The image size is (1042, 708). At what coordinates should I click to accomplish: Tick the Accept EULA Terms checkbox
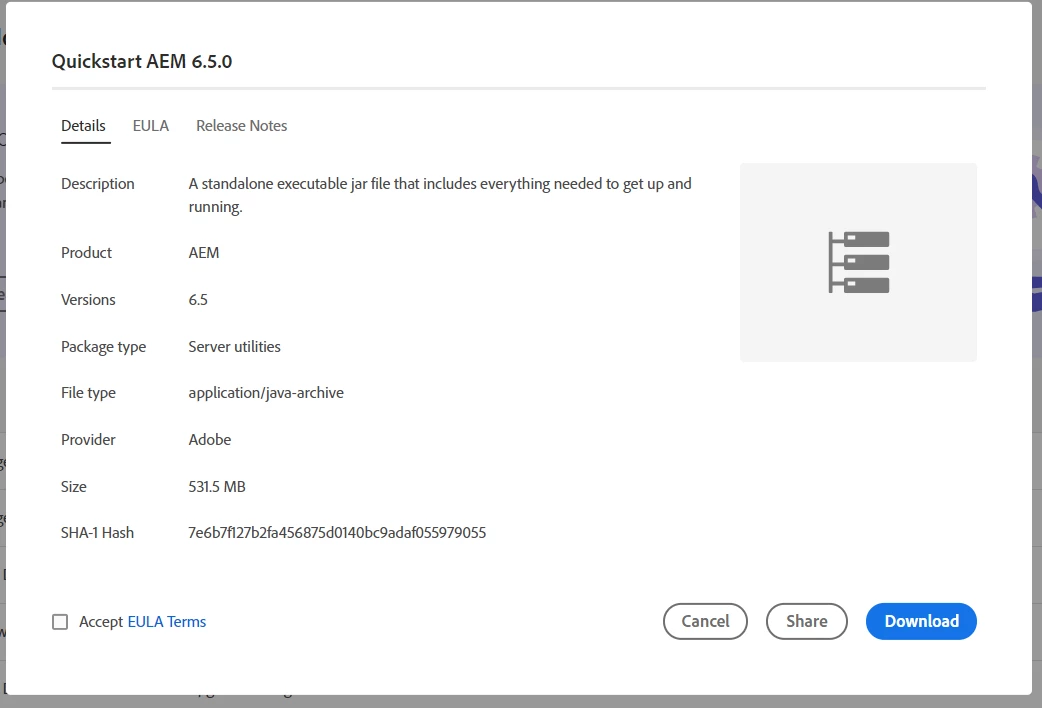60,622
